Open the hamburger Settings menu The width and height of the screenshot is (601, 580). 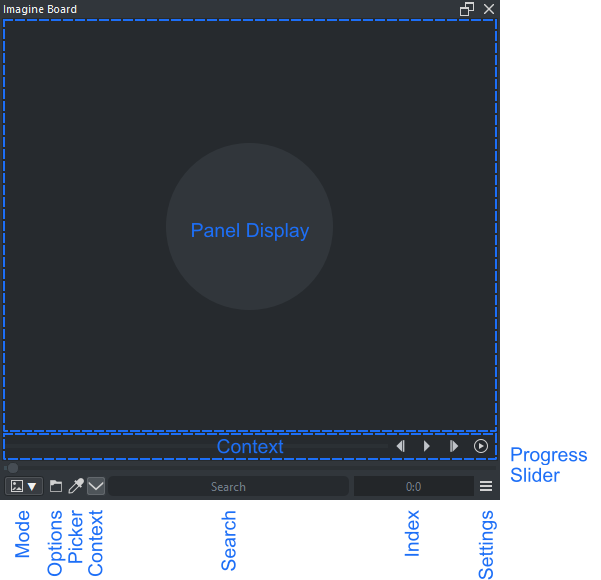(486, 486)
